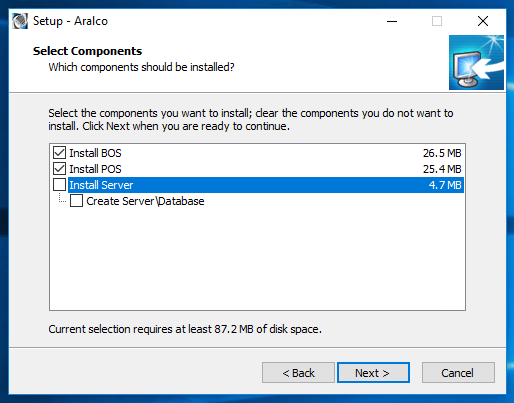
Task: Select the Install BOS label text
Action: pos(95,153)
